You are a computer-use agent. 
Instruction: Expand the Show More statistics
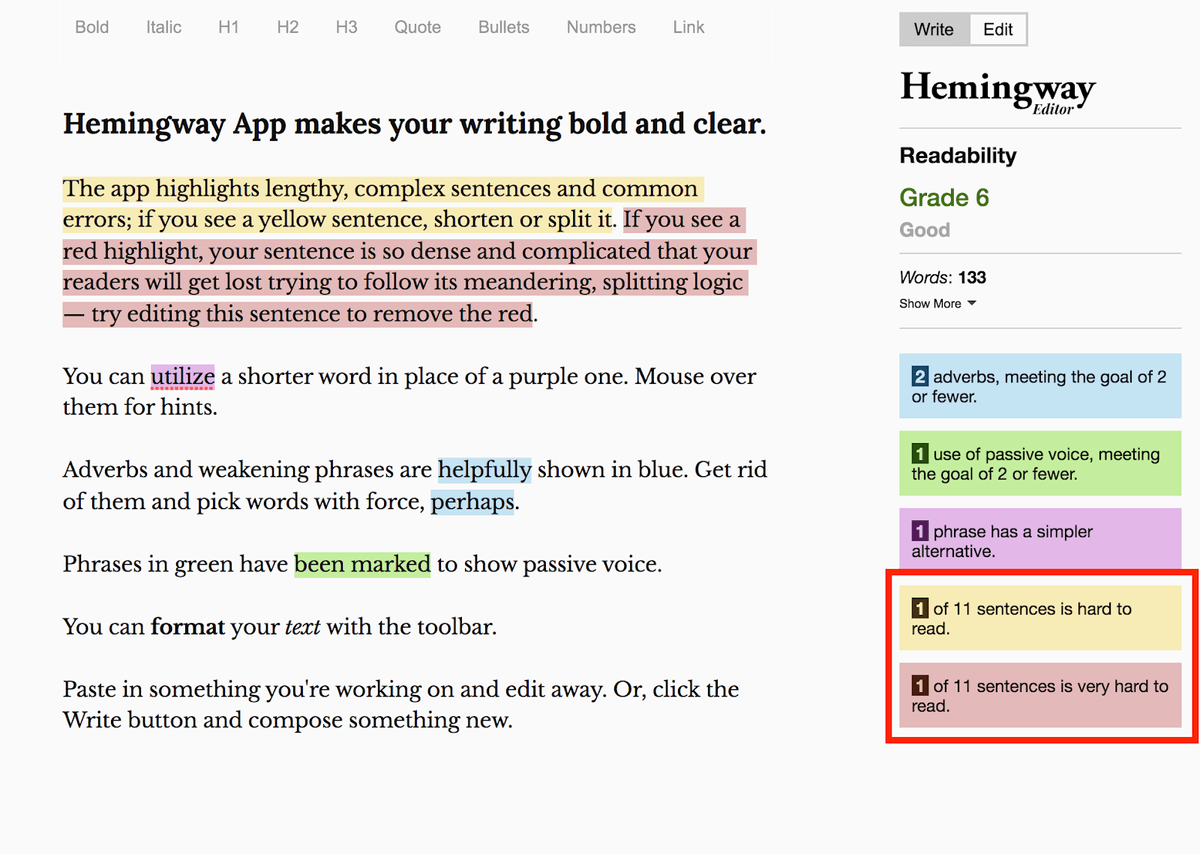(937, 303)
